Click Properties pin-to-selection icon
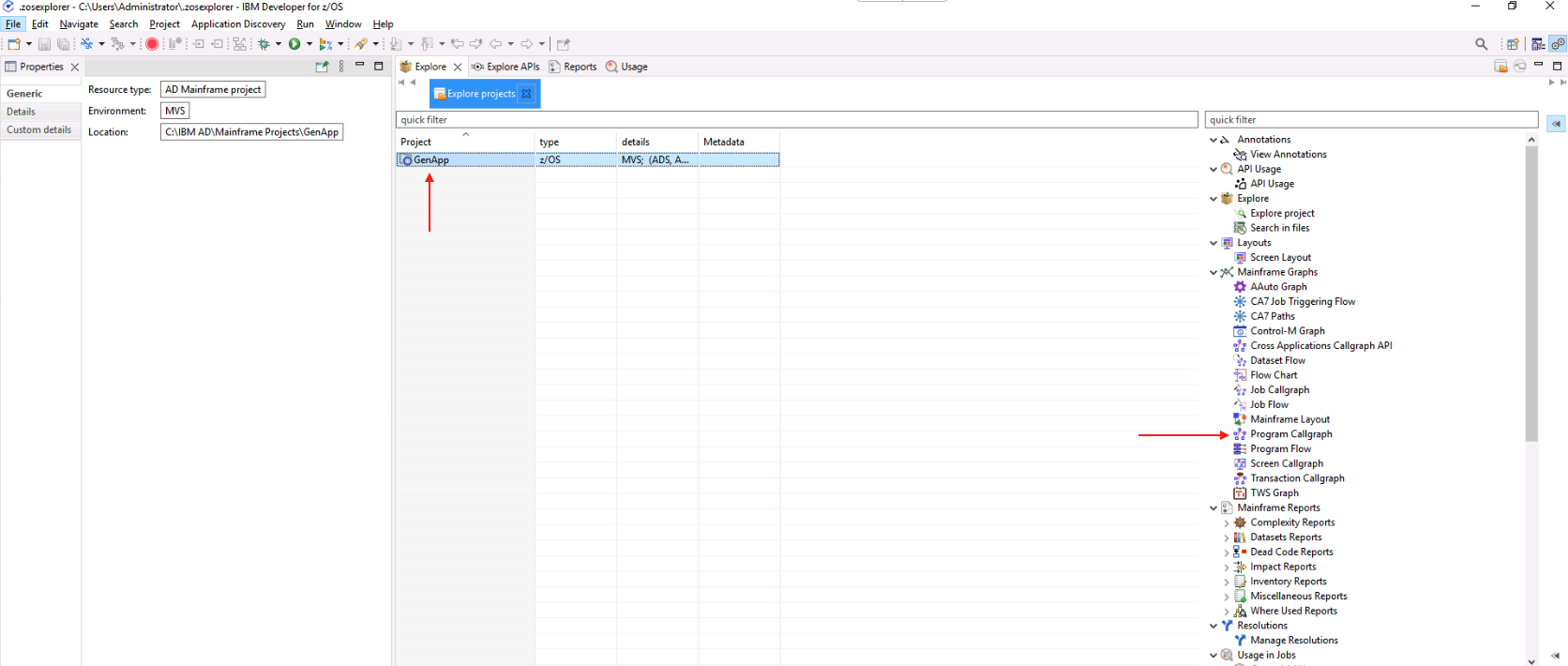 (322, 67)
